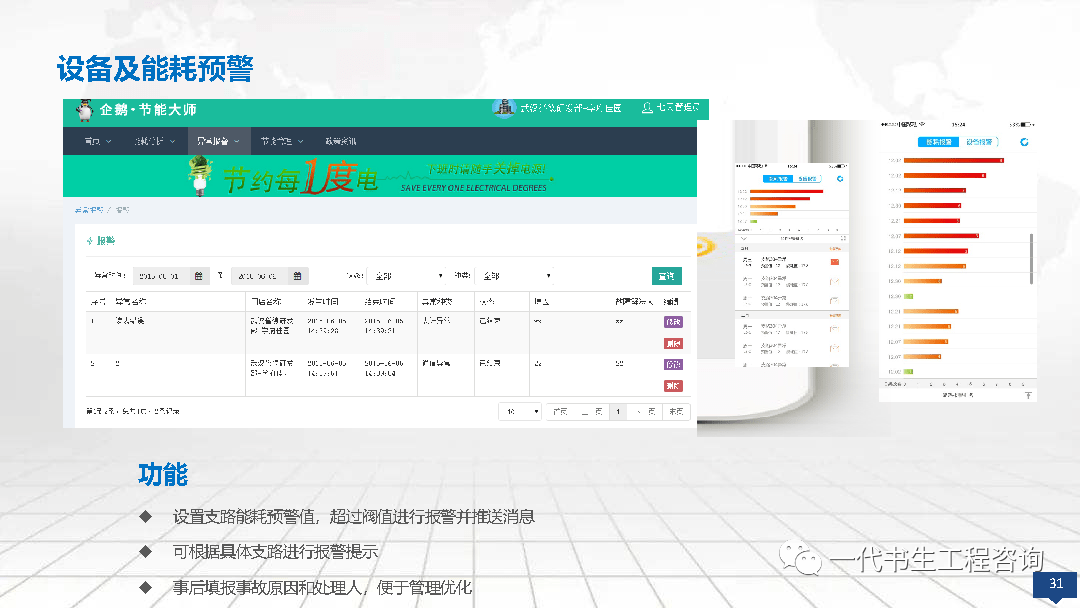Open the start date calendar picker
This screenshot has height=608, width=1080.
198,276
